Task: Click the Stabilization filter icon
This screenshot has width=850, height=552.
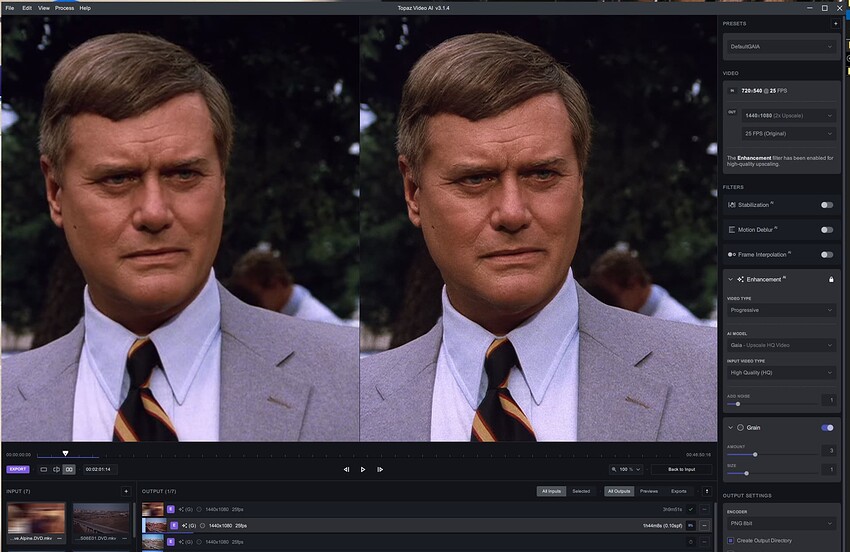Action: [x=731, y=205]
